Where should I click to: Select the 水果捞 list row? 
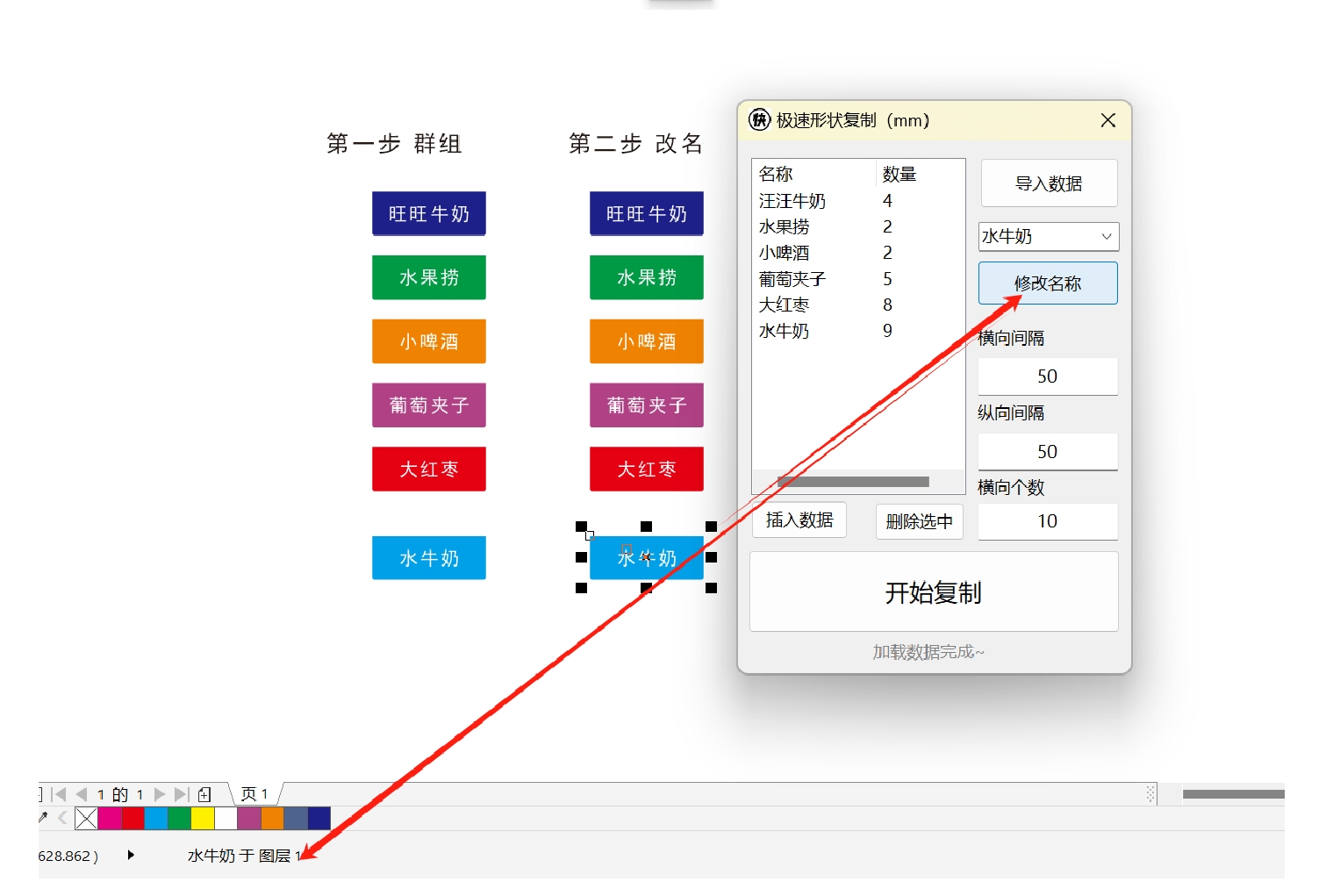[x=858, y=227]
